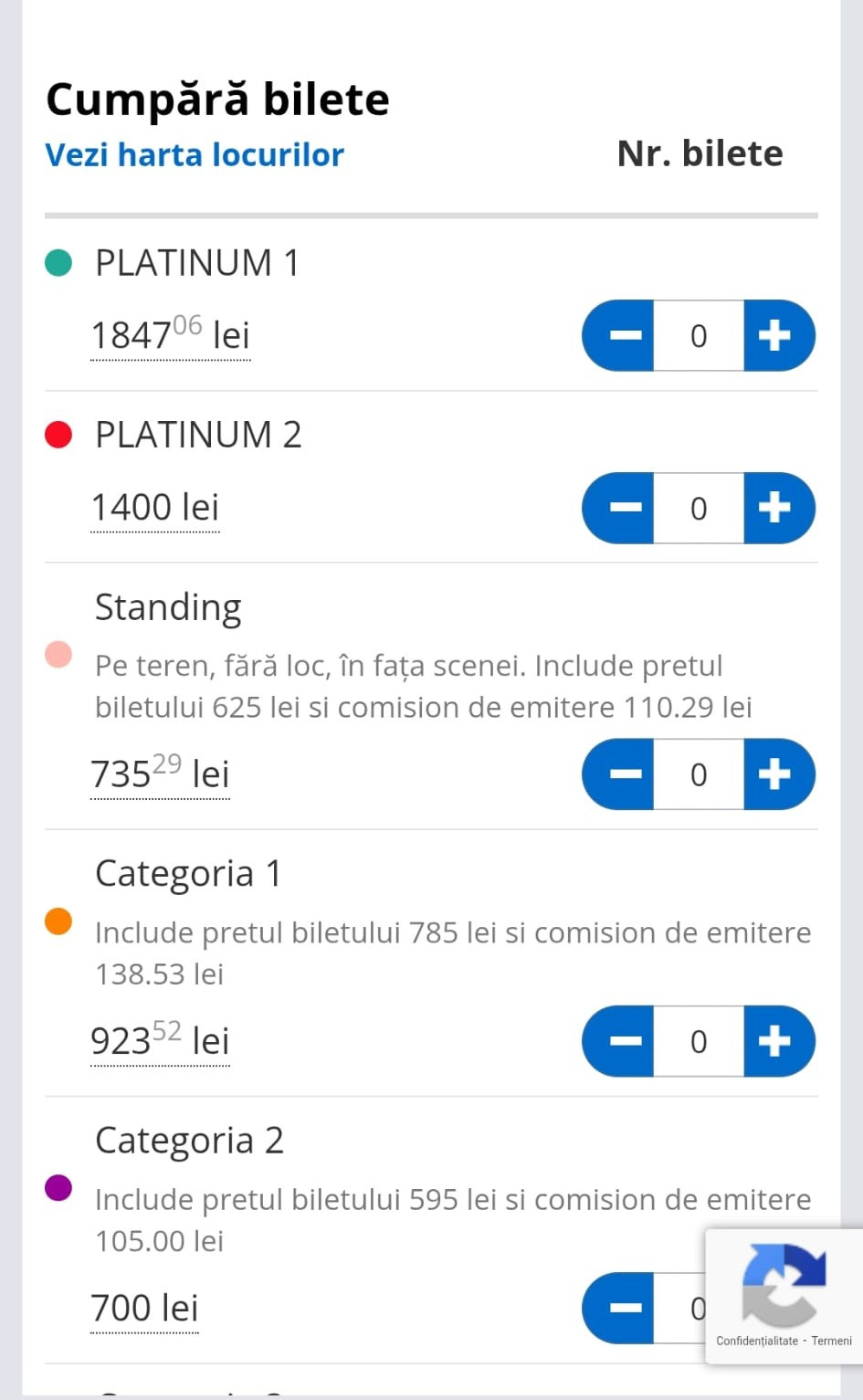Screen dimensions: 863x1400
Task: Click the PLATINUM 1 quantity field
Action: (x=699, y=336)
